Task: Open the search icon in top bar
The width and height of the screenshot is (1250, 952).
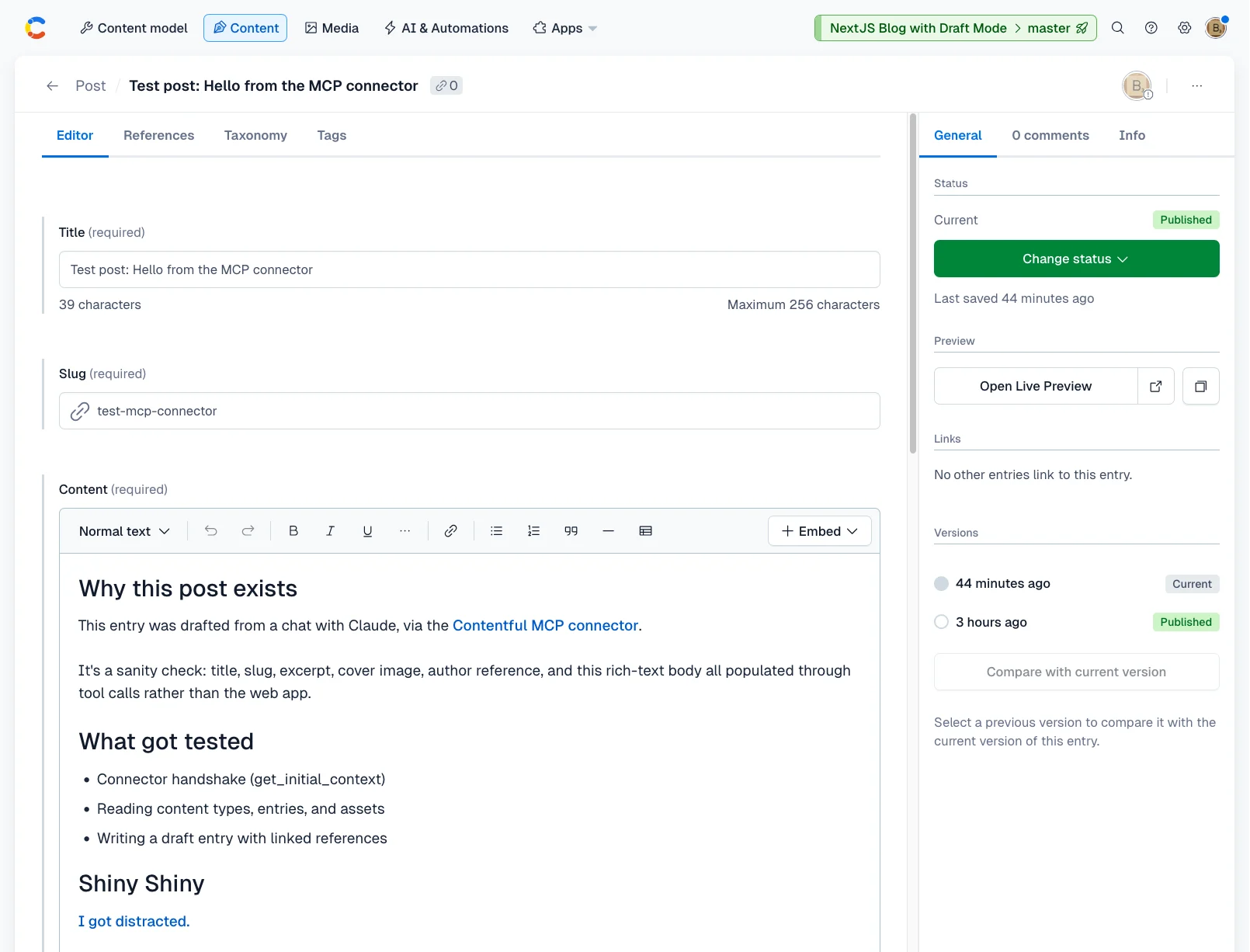Action: (1118, 28)
